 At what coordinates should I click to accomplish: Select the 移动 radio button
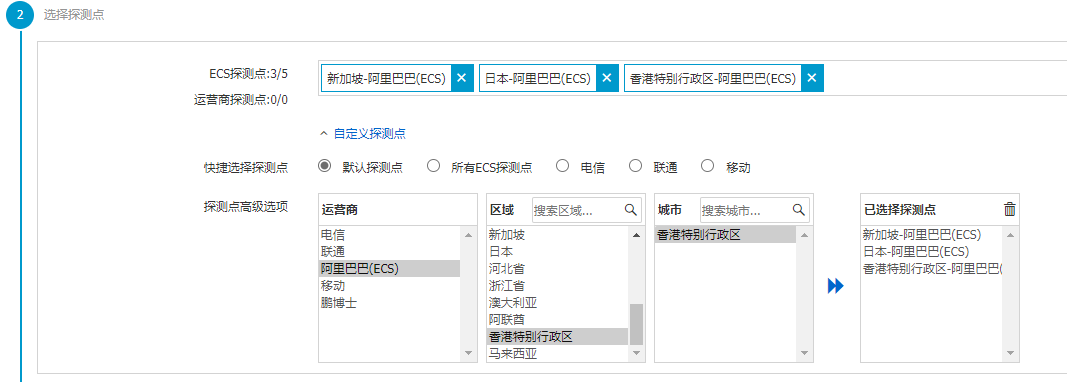(x=708, y=165)
